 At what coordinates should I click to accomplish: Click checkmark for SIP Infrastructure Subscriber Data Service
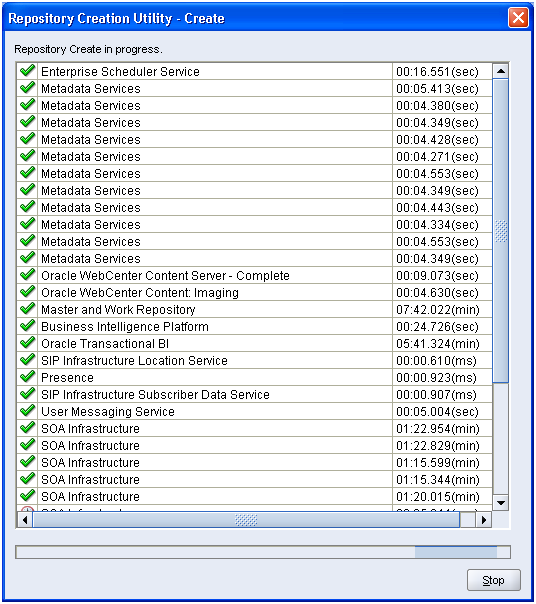[27, 394]
